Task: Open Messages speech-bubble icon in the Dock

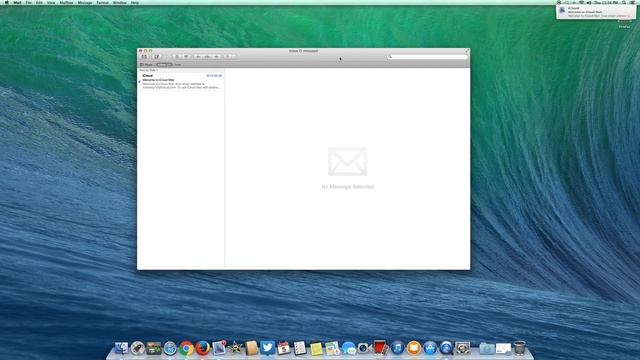Action: coord(348,348)
